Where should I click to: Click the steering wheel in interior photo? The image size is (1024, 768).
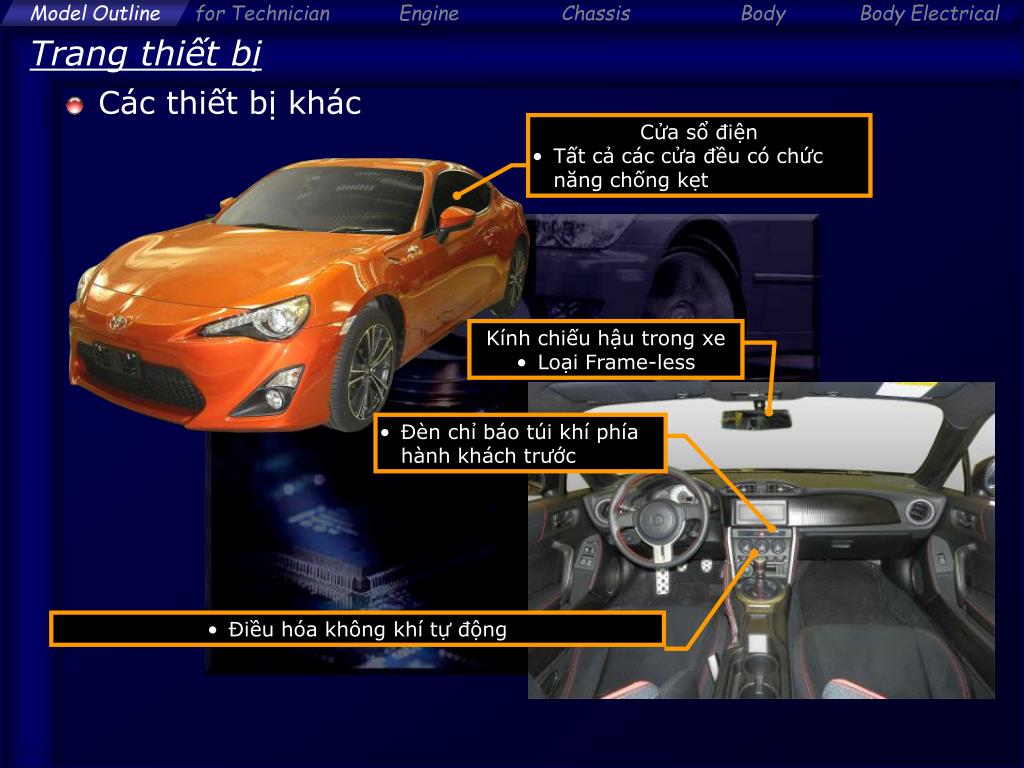(x=660, y=519)
